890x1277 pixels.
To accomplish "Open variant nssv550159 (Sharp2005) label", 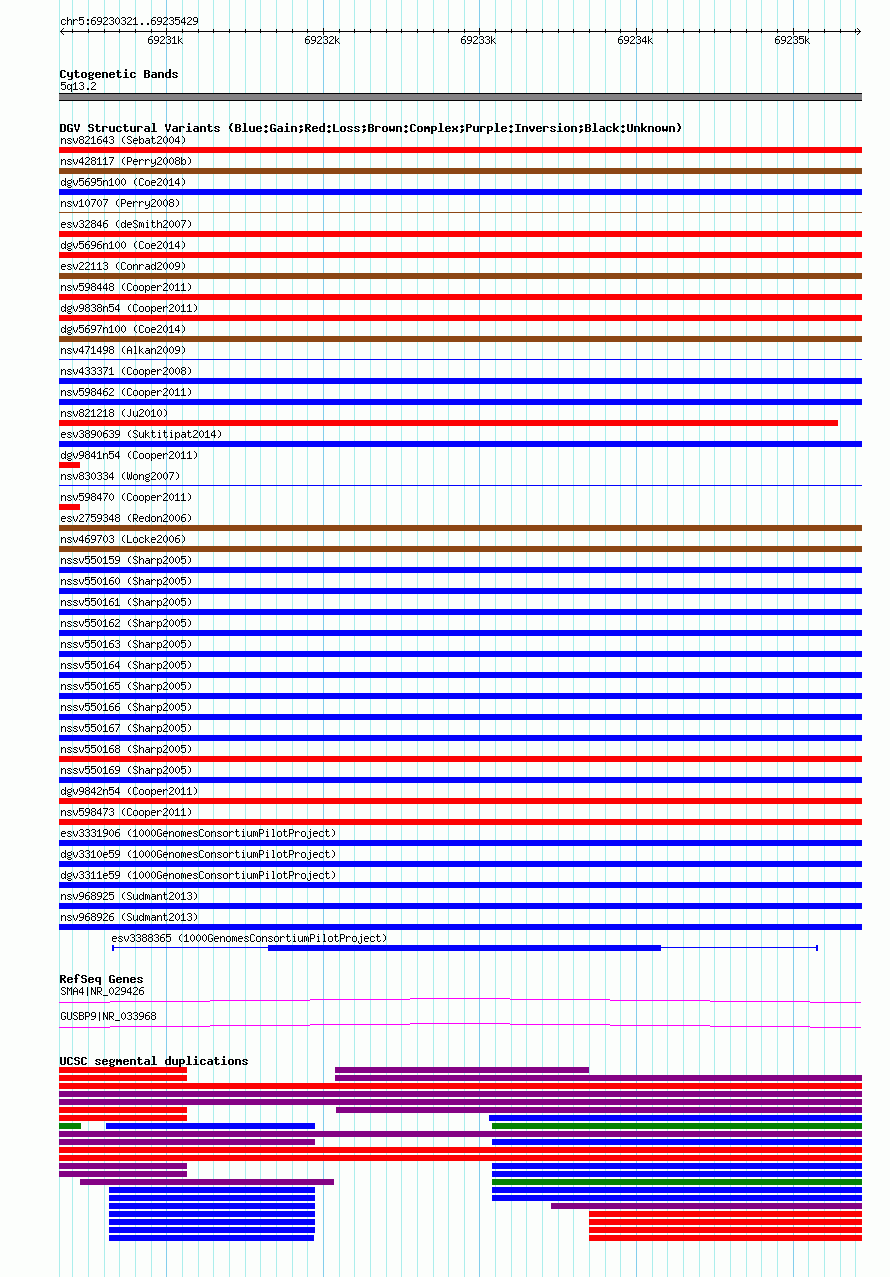I will click(126, 560).
